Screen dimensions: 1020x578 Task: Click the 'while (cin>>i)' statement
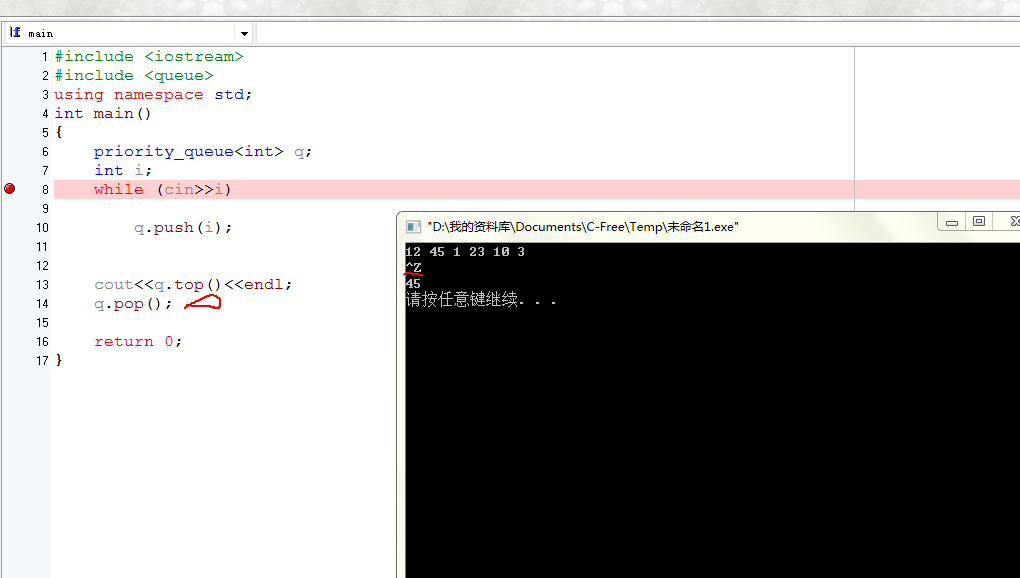pyautogui.click(x=163, y=189)
